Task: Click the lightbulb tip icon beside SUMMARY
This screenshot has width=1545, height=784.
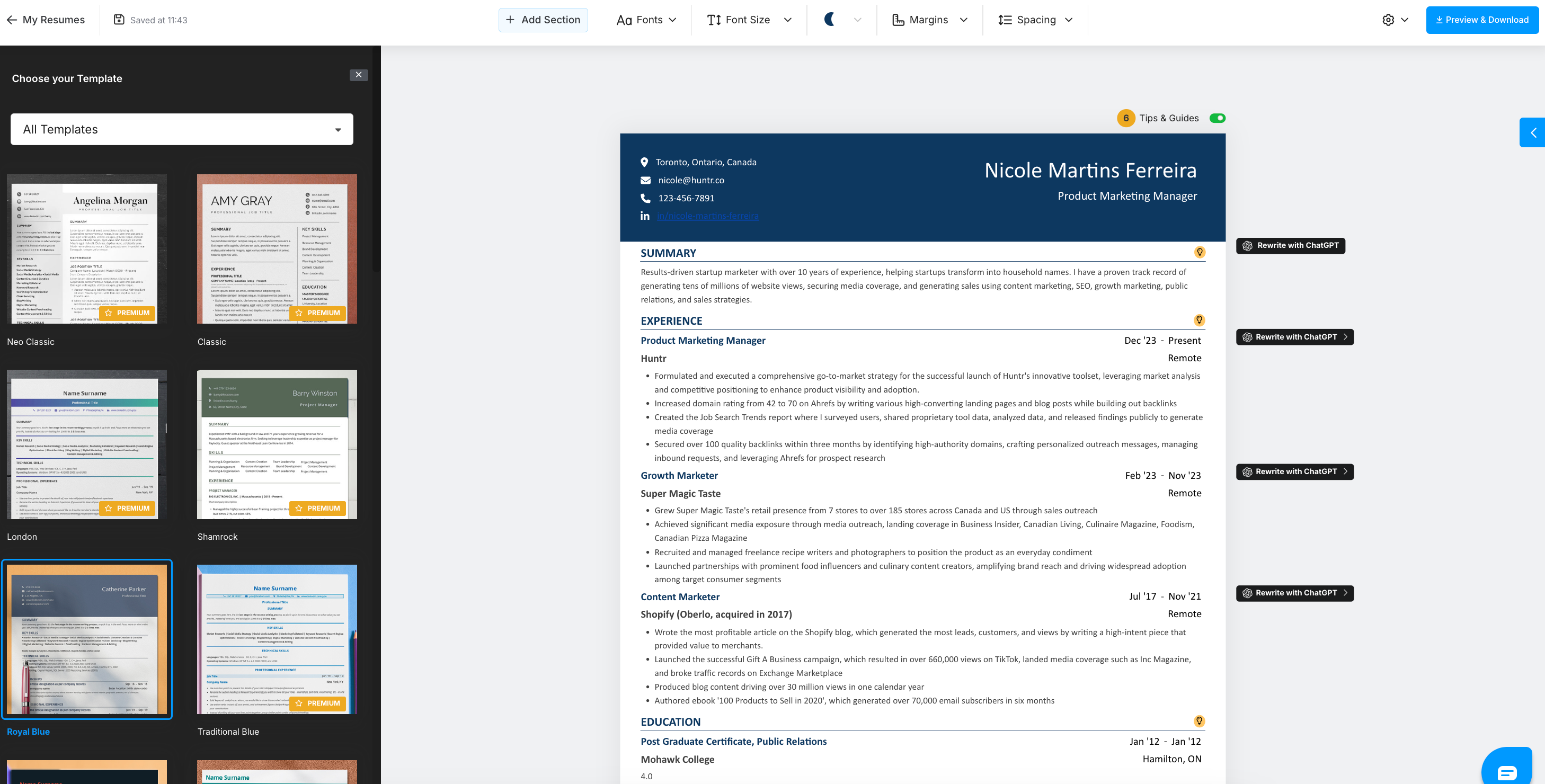Action: click(x=1199, y=253)
